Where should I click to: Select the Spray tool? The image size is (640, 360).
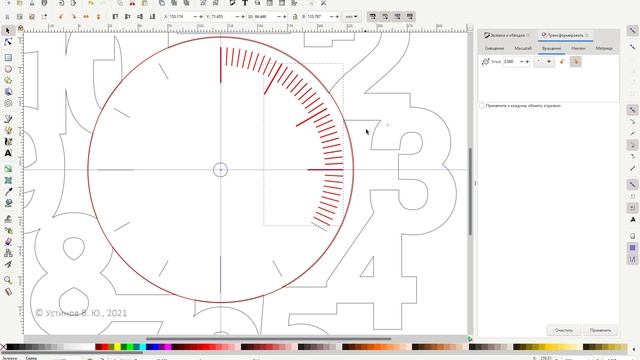[x=8, y=230]
